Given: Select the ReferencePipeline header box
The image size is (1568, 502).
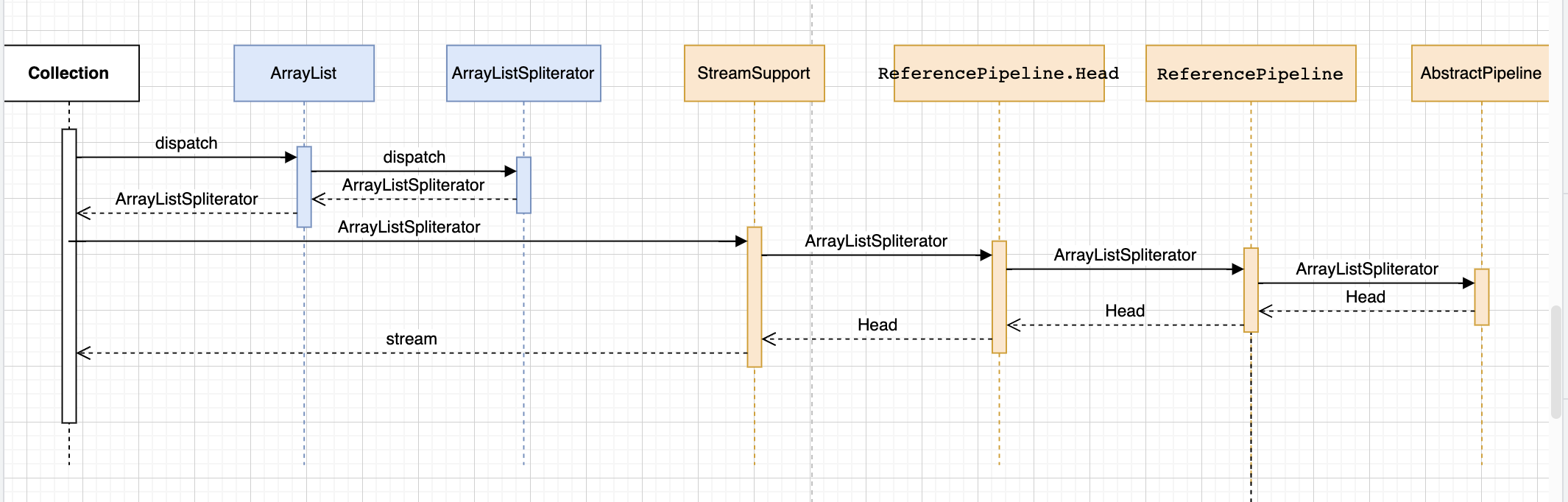Looking at the screenshot, I should coord(1251,74).
